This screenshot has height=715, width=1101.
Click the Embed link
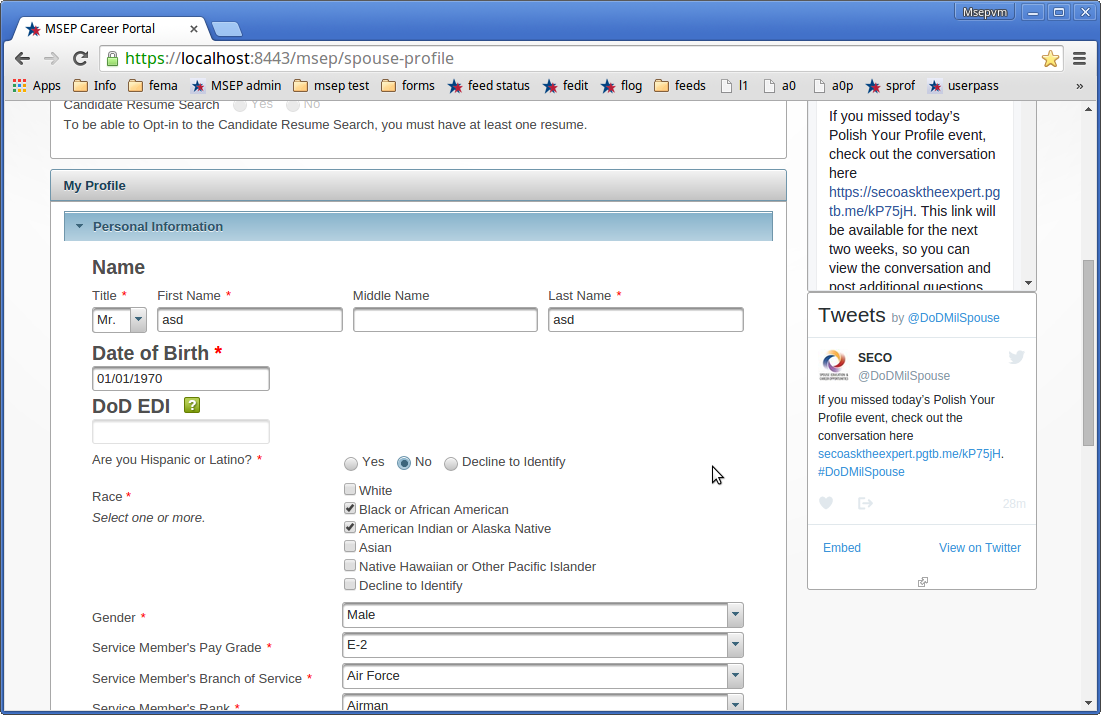tap(842, 548)
